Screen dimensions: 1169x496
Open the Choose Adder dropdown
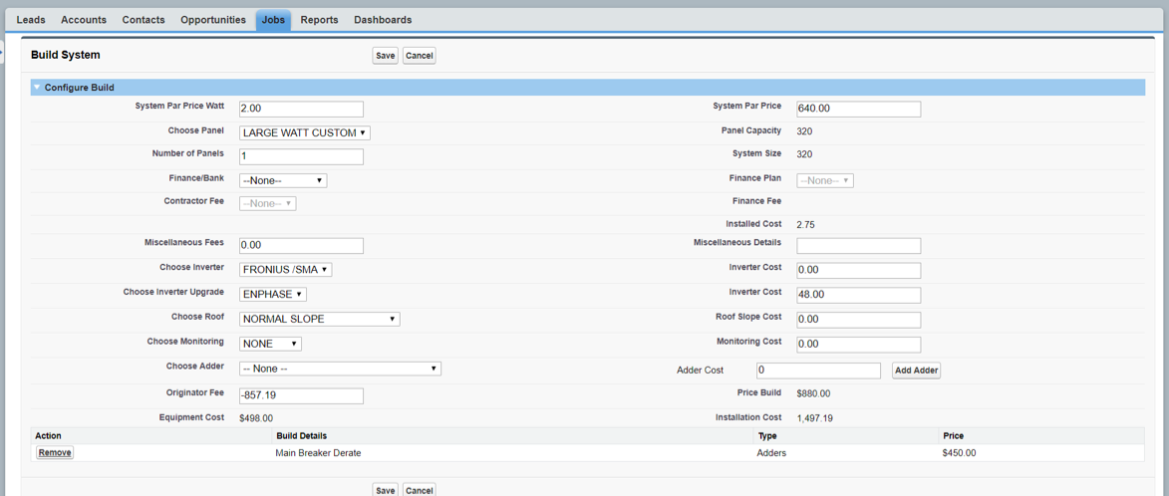(340, 369)
